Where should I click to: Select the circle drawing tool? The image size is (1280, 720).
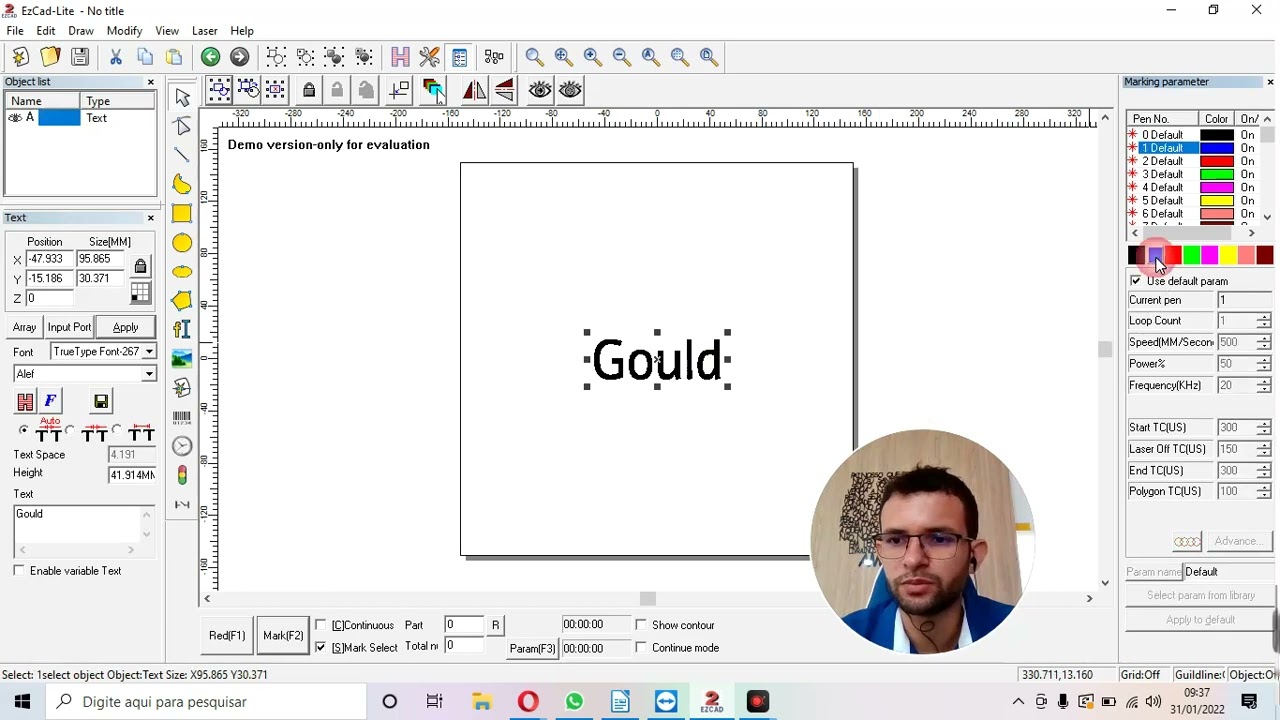(x=182, y=243)
